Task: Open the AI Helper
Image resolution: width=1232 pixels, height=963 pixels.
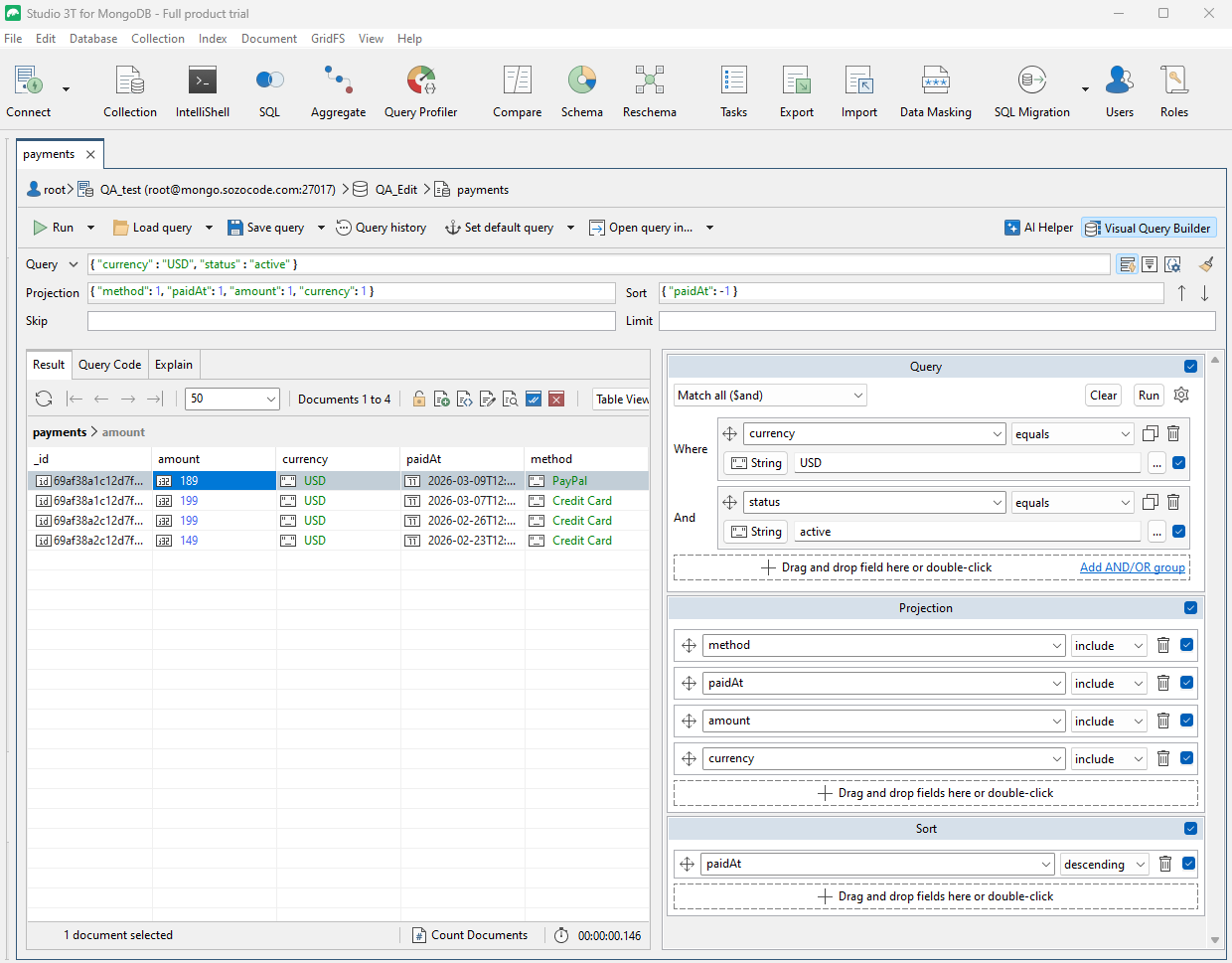Action: click(x=1039, y=228)
